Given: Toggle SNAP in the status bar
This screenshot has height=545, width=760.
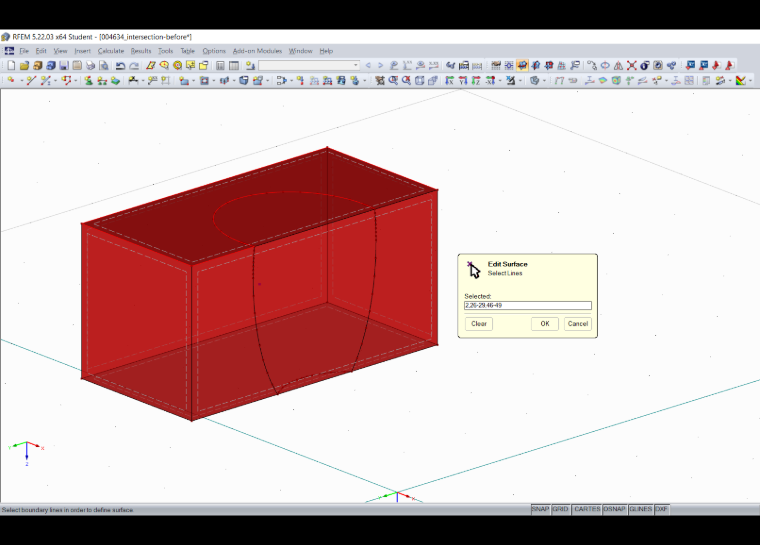Looking at the screenshot, I should pos(540,509).
